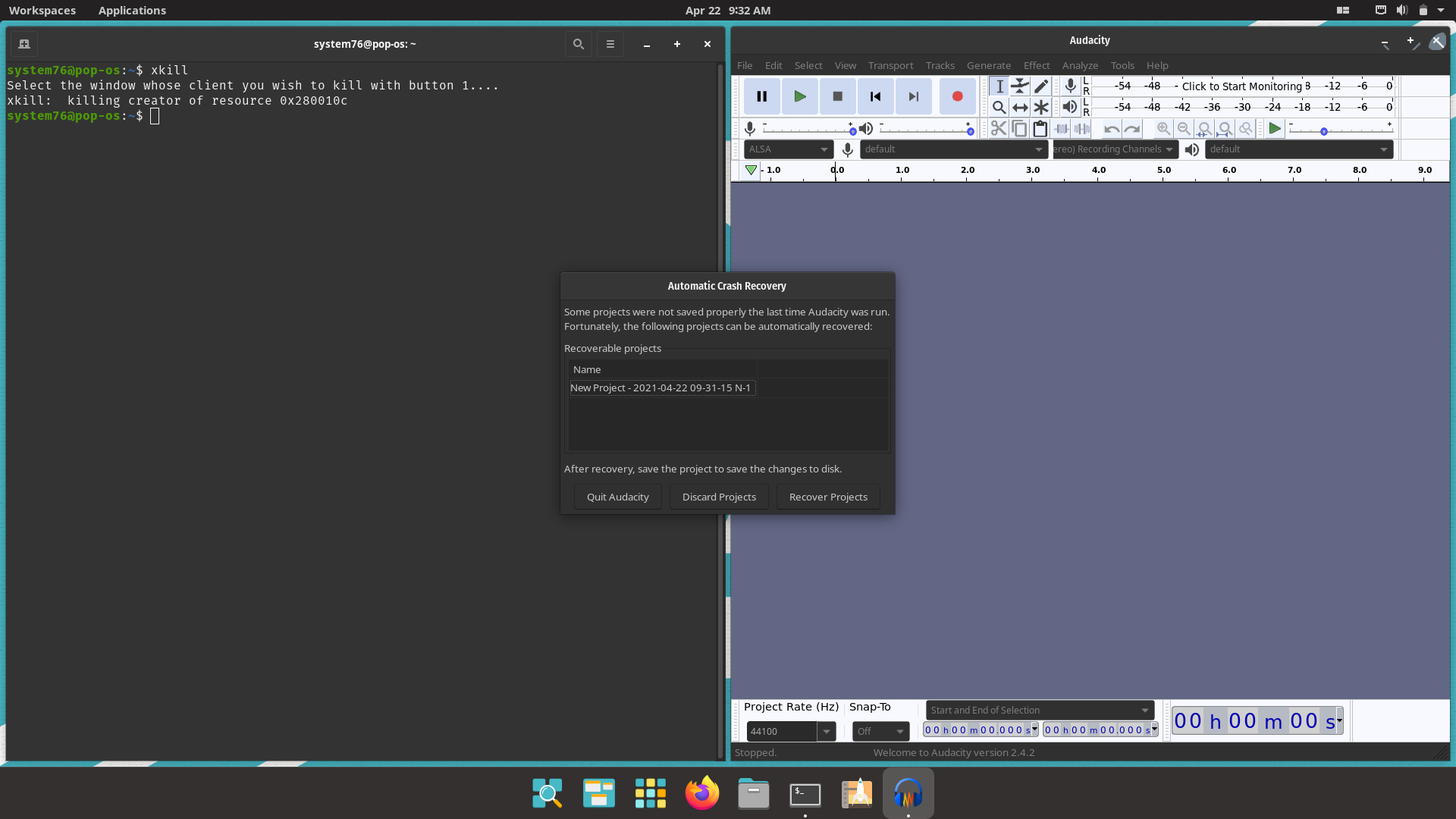Click the Silence audio selection icon
This screenshot has width=1456, height=819.
point(1082,128)
